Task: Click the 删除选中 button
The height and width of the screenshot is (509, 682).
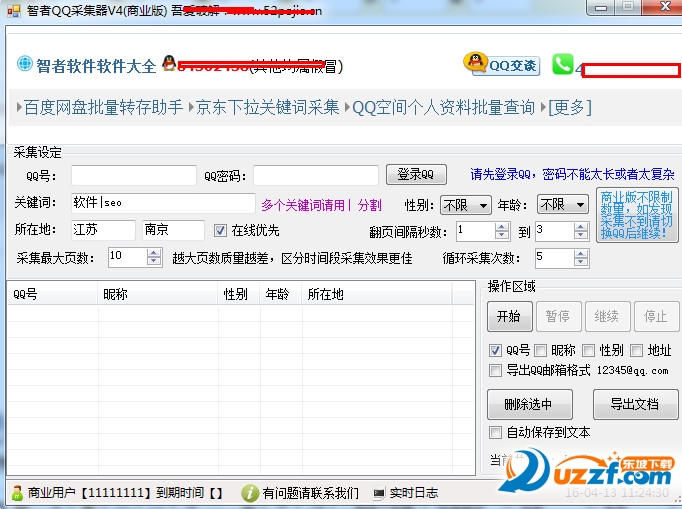Action: (x=530, y=405)
